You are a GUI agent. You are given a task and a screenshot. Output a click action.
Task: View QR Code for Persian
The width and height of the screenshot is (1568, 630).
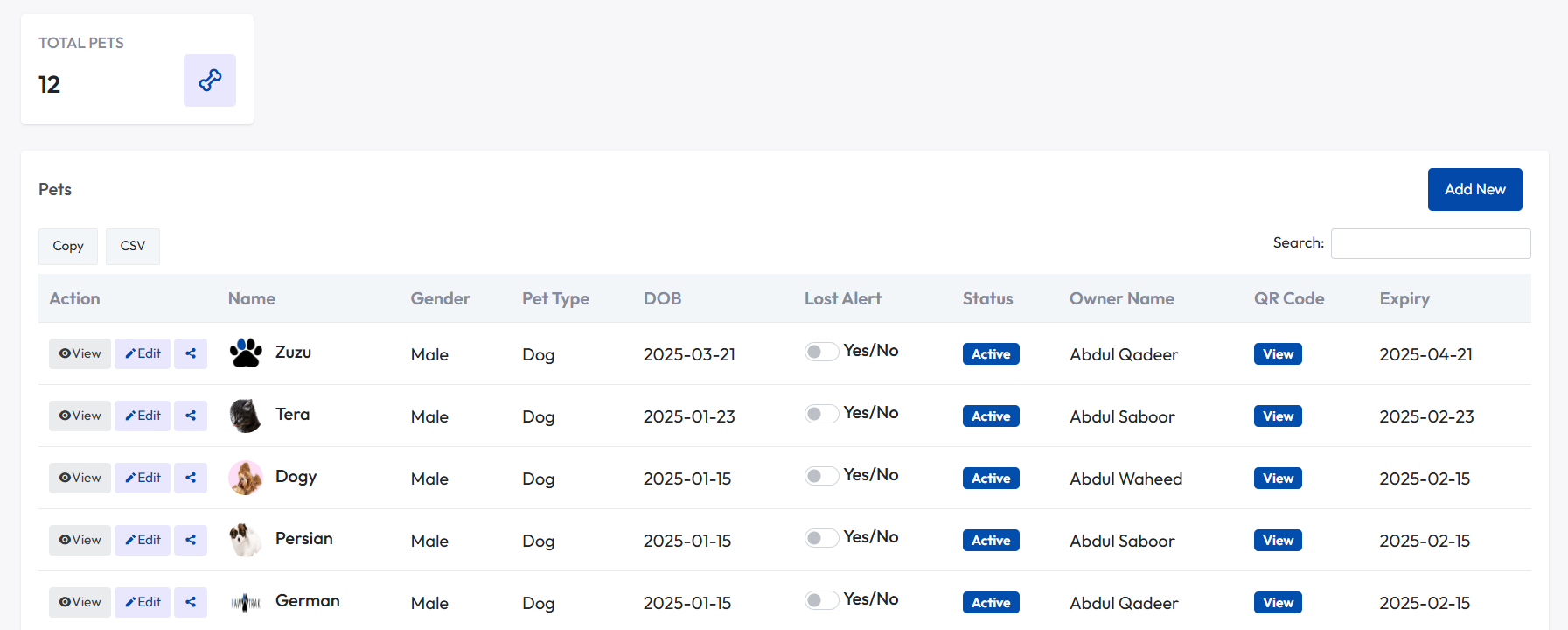click(1278, 541)
